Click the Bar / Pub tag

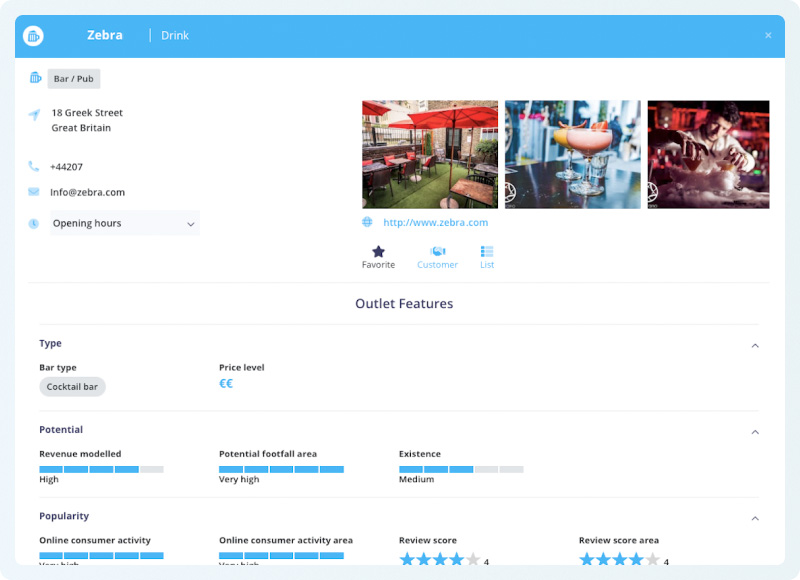coord(74,79)
